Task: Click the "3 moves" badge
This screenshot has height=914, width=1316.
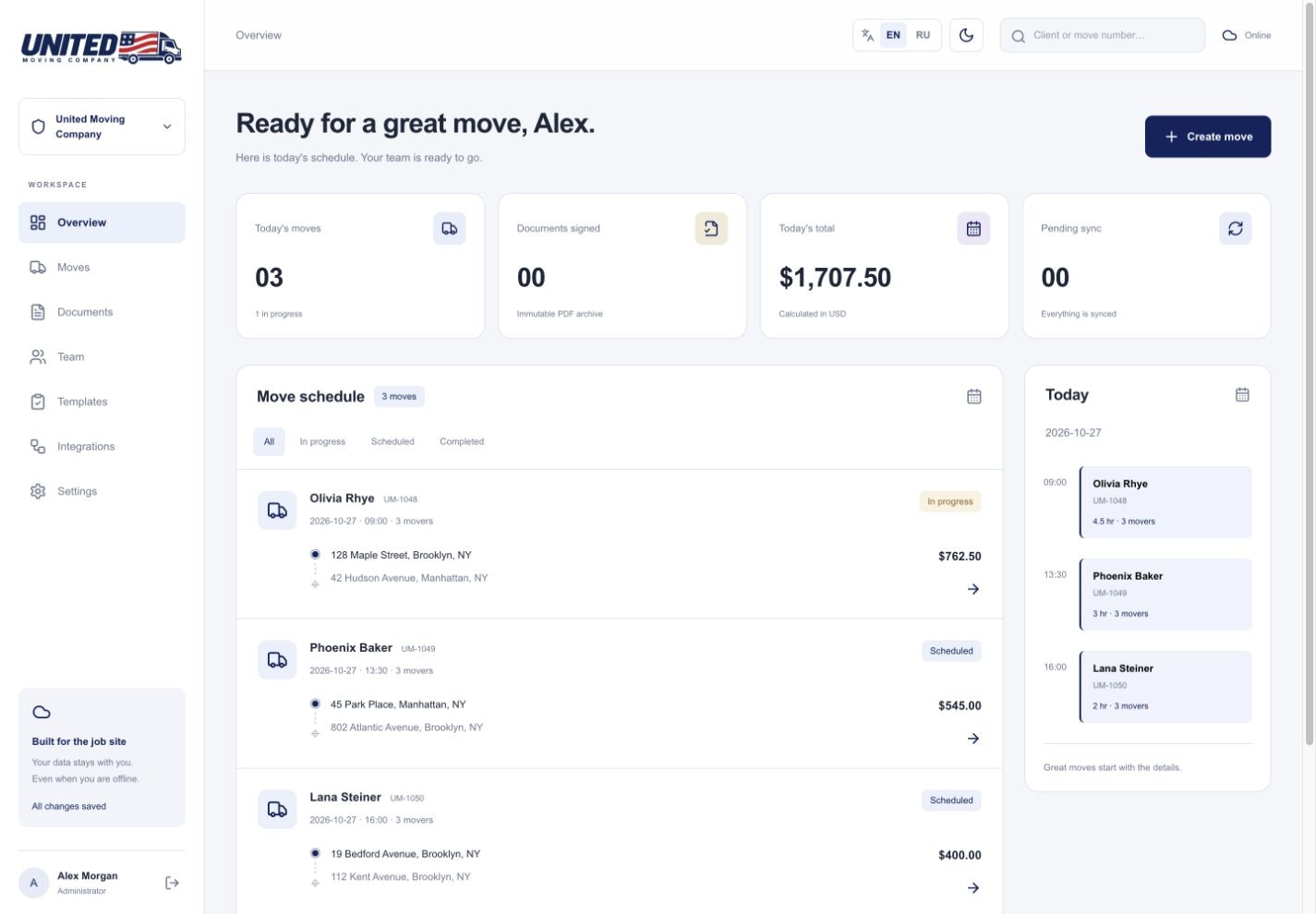Action: click(399, 396)
